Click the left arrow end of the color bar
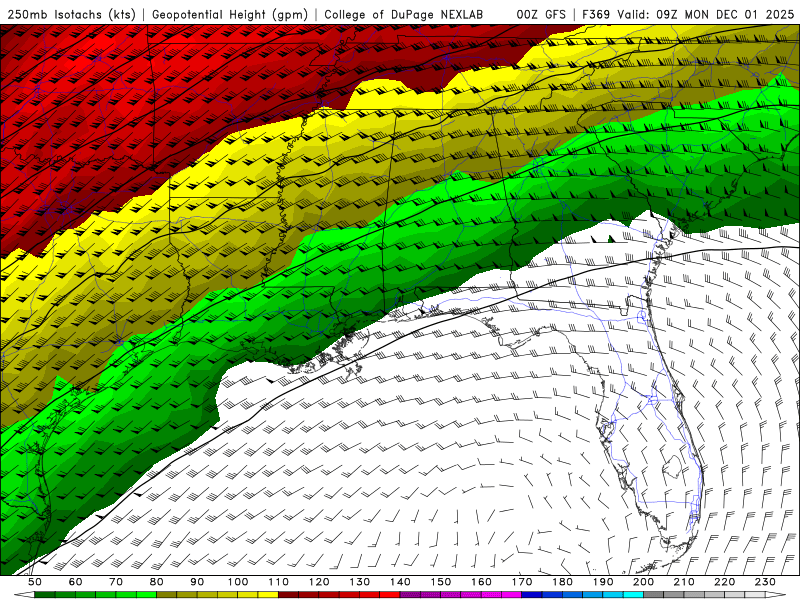The width and height of the screenshot is (800, 600). coord(24,595)
